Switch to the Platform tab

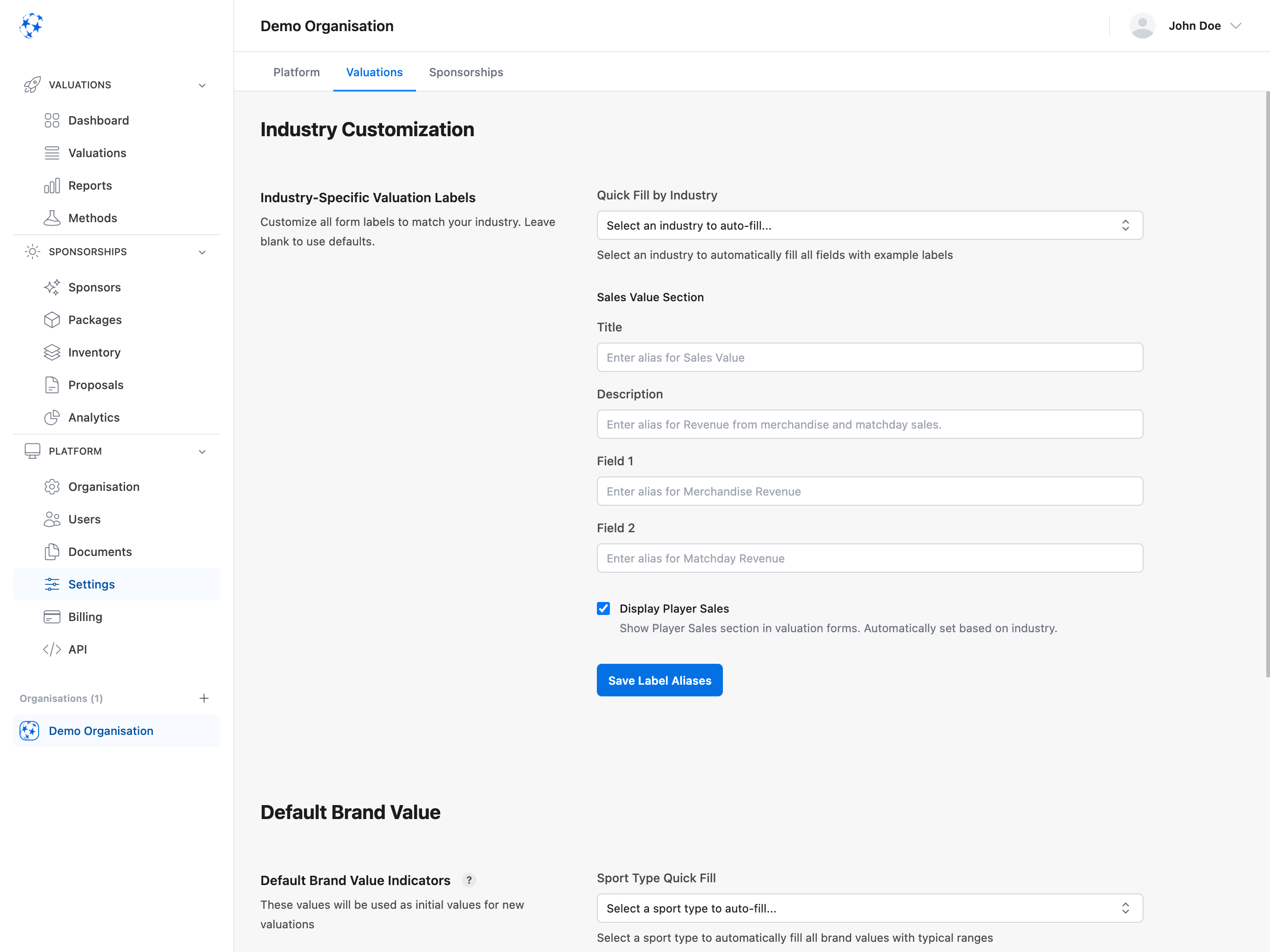pos(296,72)
